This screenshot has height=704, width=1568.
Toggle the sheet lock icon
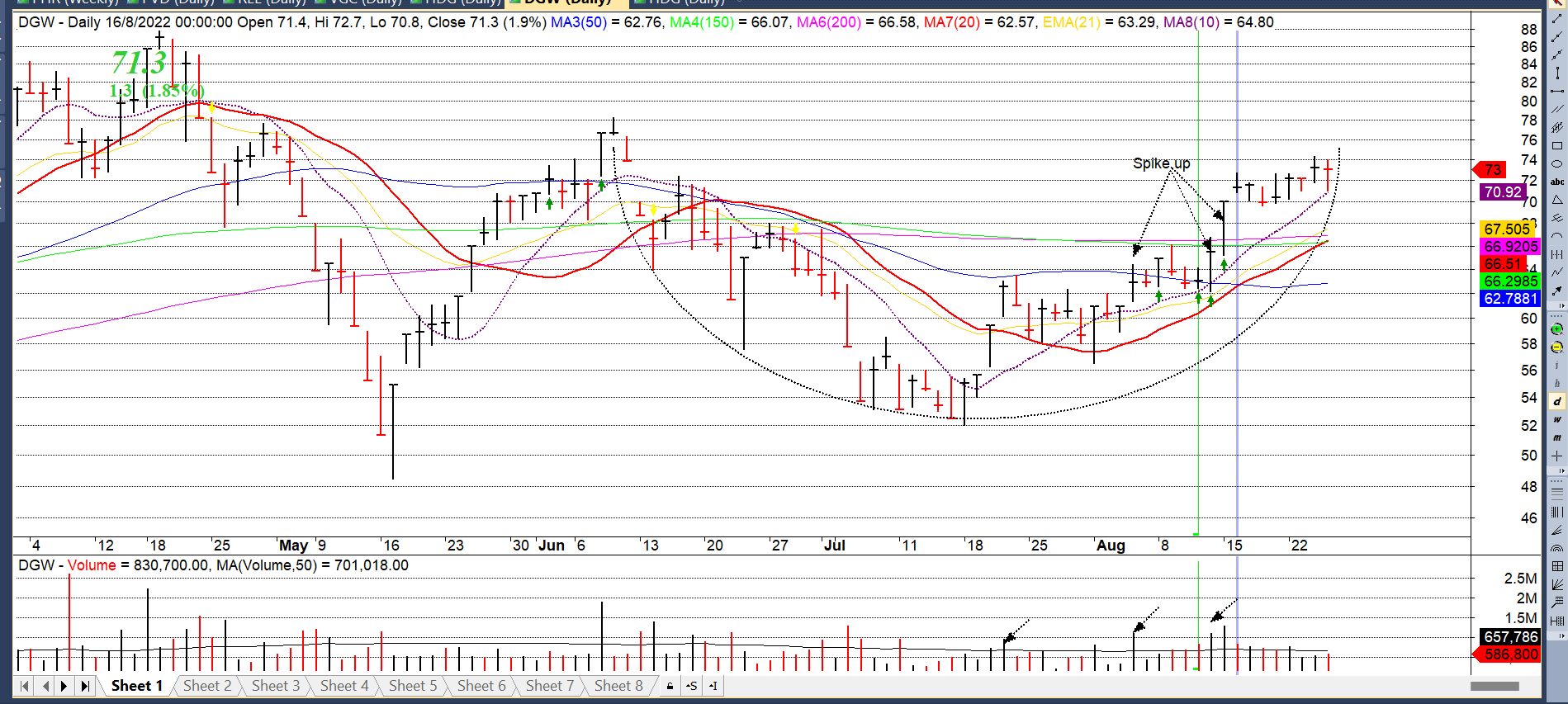coord(670,686)
